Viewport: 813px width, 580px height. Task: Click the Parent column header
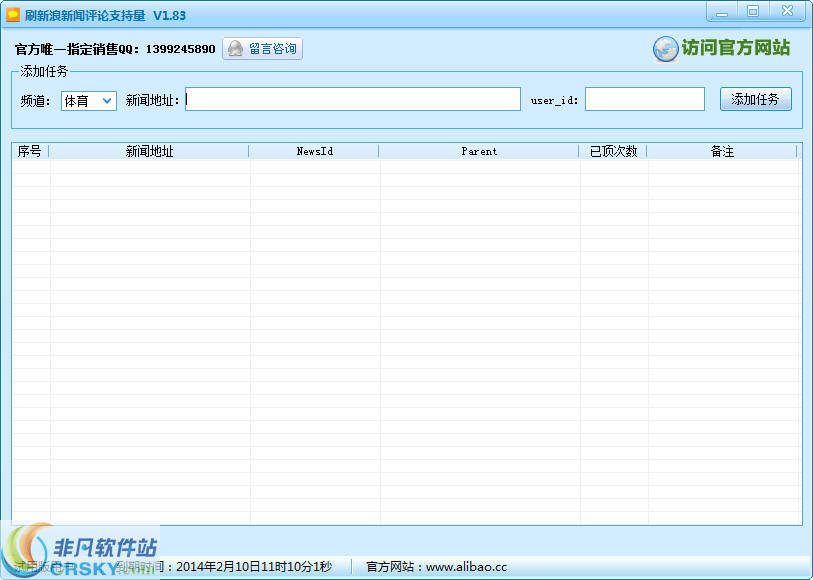point(479,151)
